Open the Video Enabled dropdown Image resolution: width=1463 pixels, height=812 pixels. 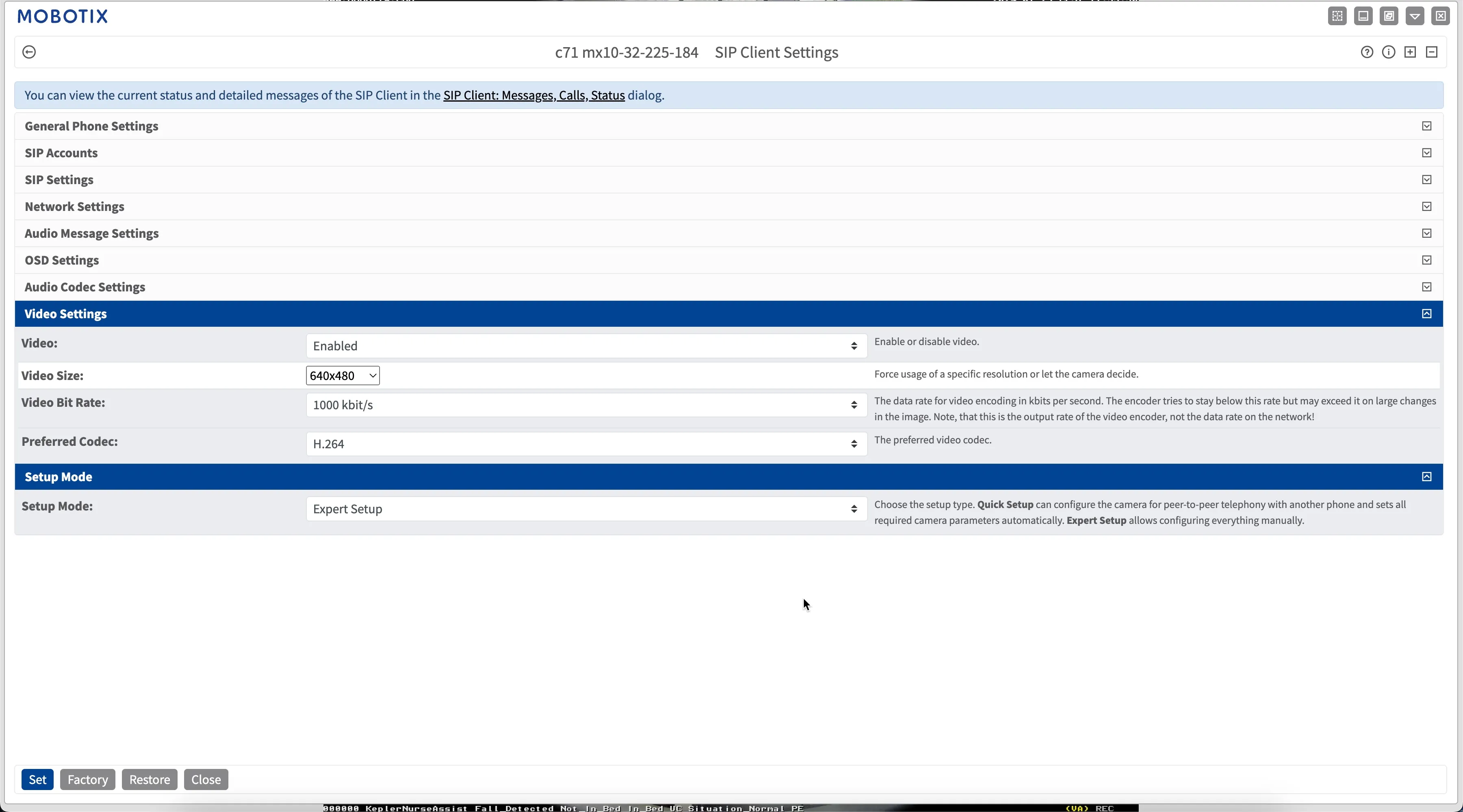pyautogui.click(x=587, y=346)
